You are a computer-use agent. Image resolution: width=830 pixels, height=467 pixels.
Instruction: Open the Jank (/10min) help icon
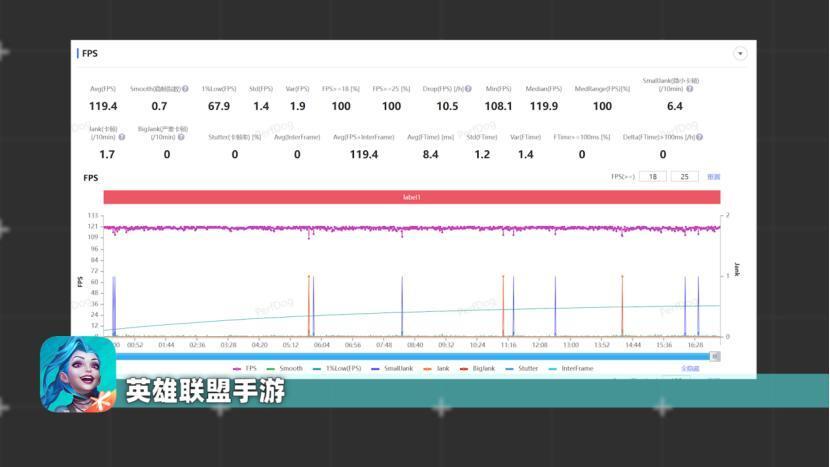pyautogui.click(x=122, y=137)
